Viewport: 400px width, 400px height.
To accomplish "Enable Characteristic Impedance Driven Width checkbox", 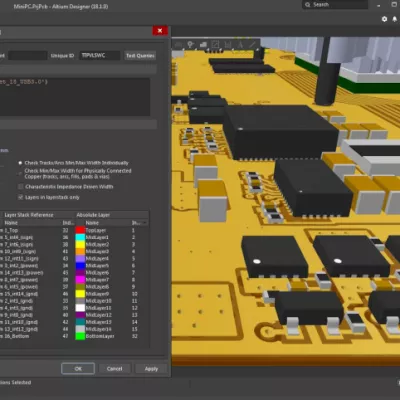I will pos(21,187).
